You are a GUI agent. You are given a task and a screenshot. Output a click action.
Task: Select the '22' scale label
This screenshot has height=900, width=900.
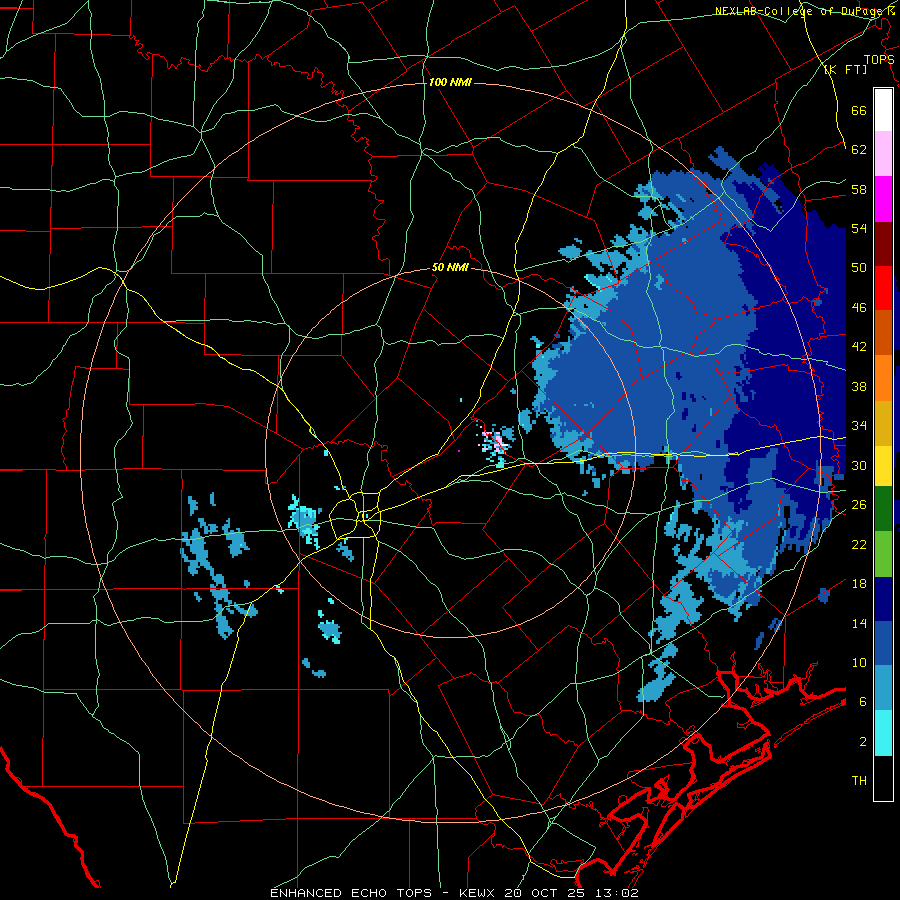tap(859, 544)
